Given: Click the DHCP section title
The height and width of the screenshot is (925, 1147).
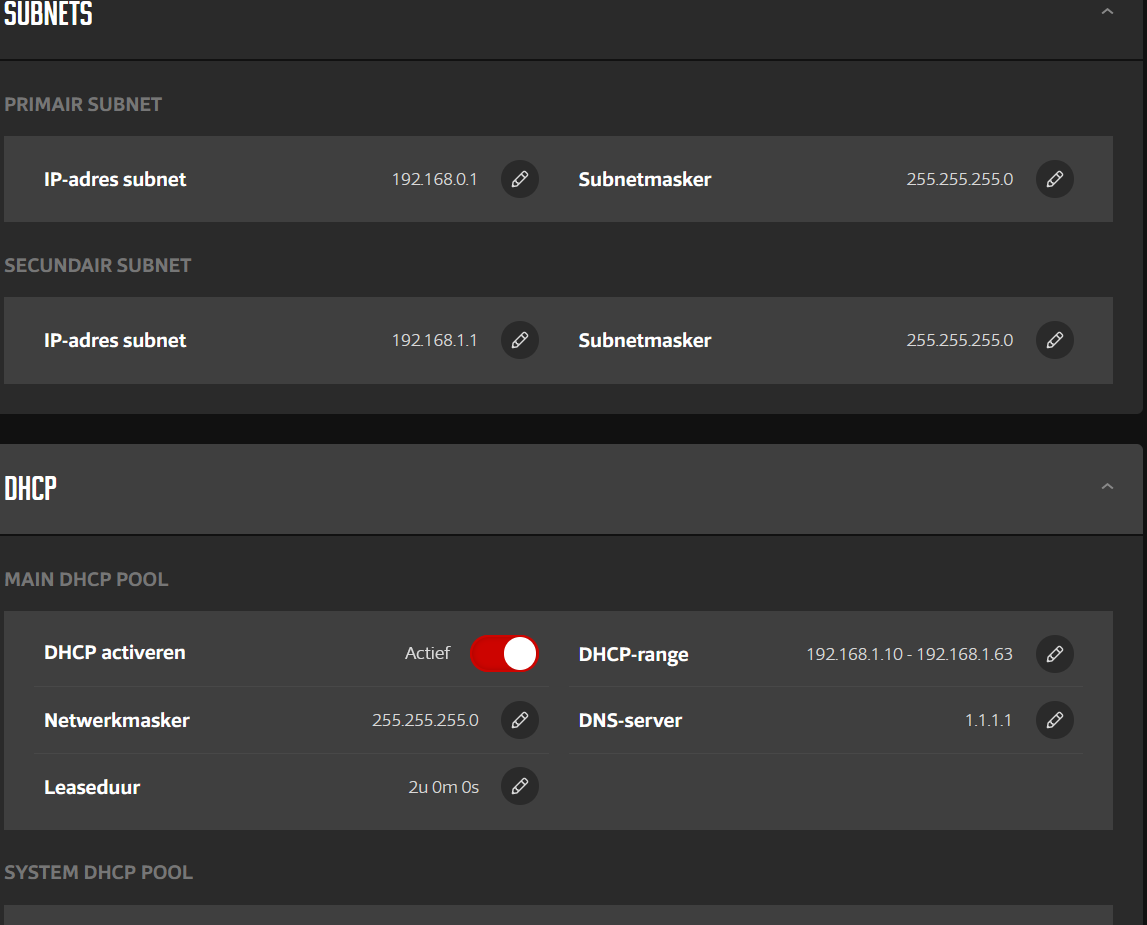Looking at the screenshot, I should (x=31, y=489).
